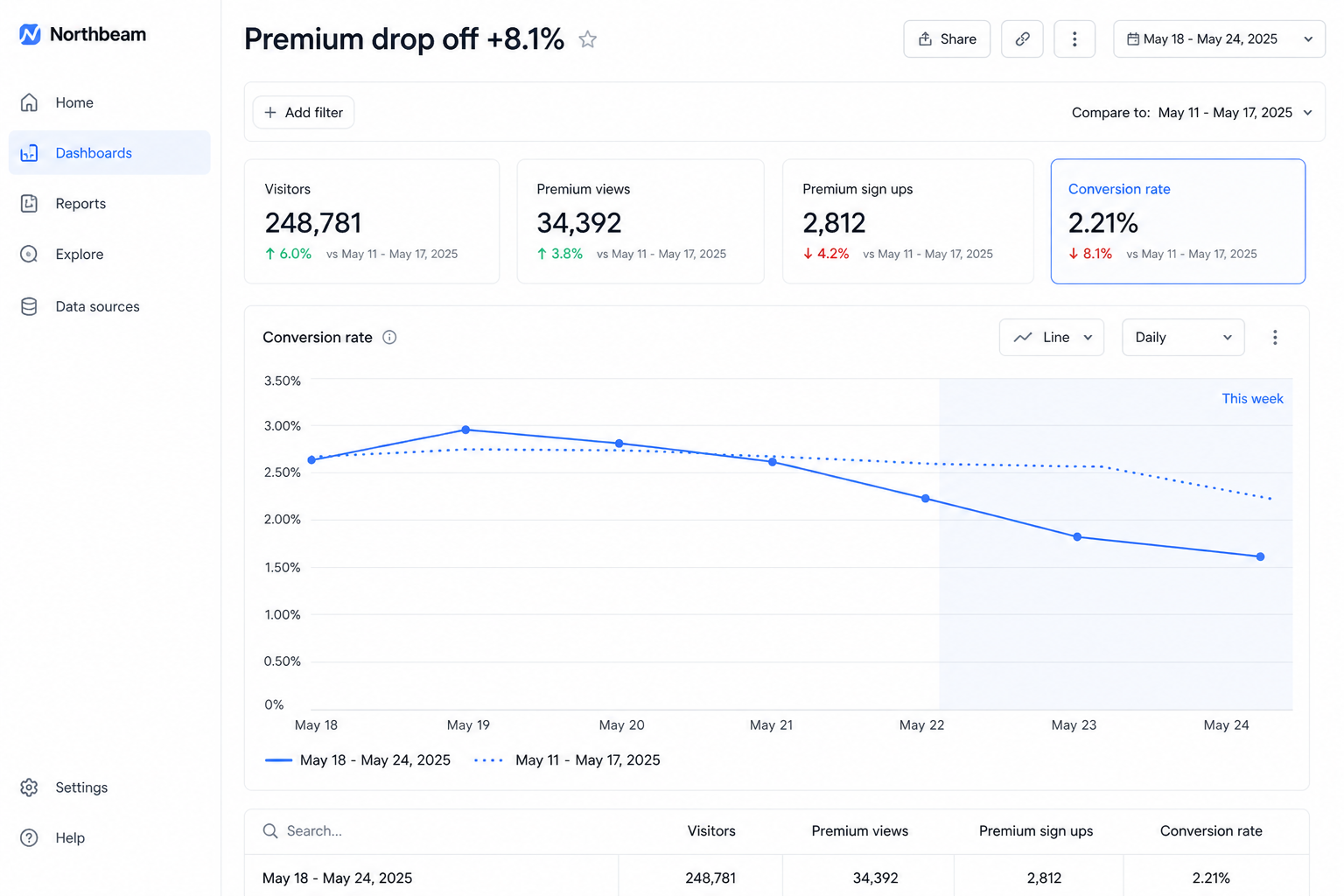Click the Premium sign ups column header
This screenshot has width=1344, height=896.
click(1036, 831)
